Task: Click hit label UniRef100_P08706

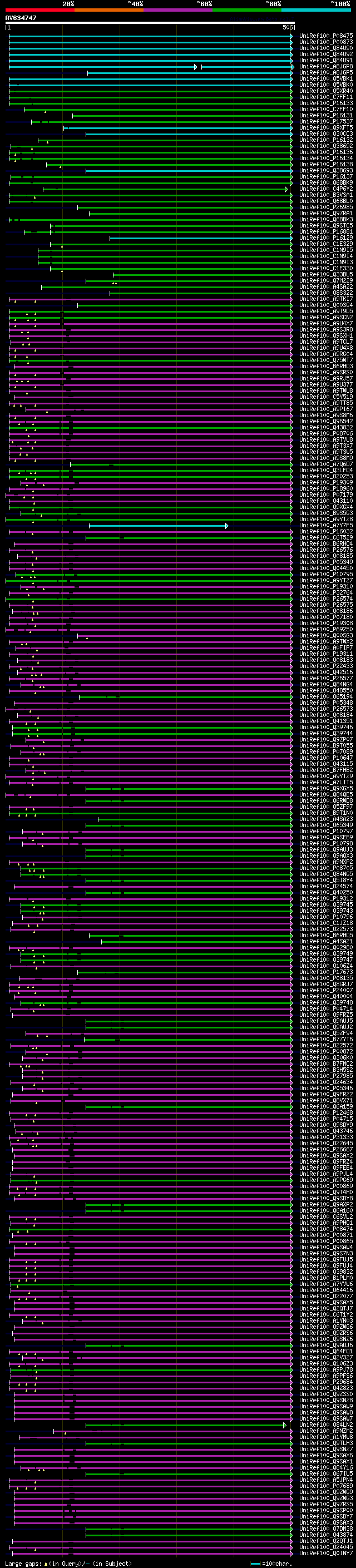Action: 326,433
